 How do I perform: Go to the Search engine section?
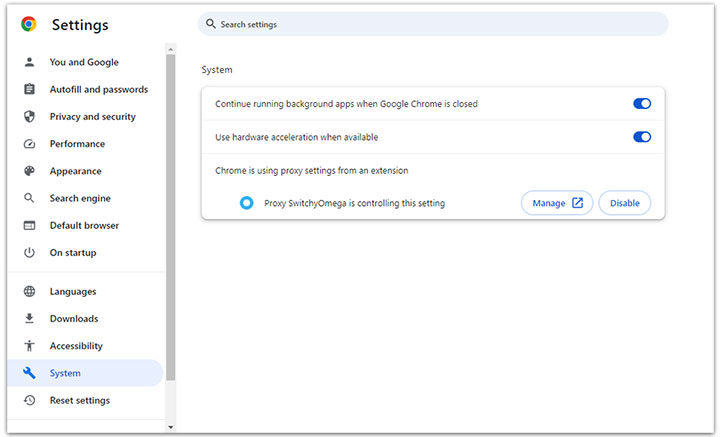click(80, 198)
